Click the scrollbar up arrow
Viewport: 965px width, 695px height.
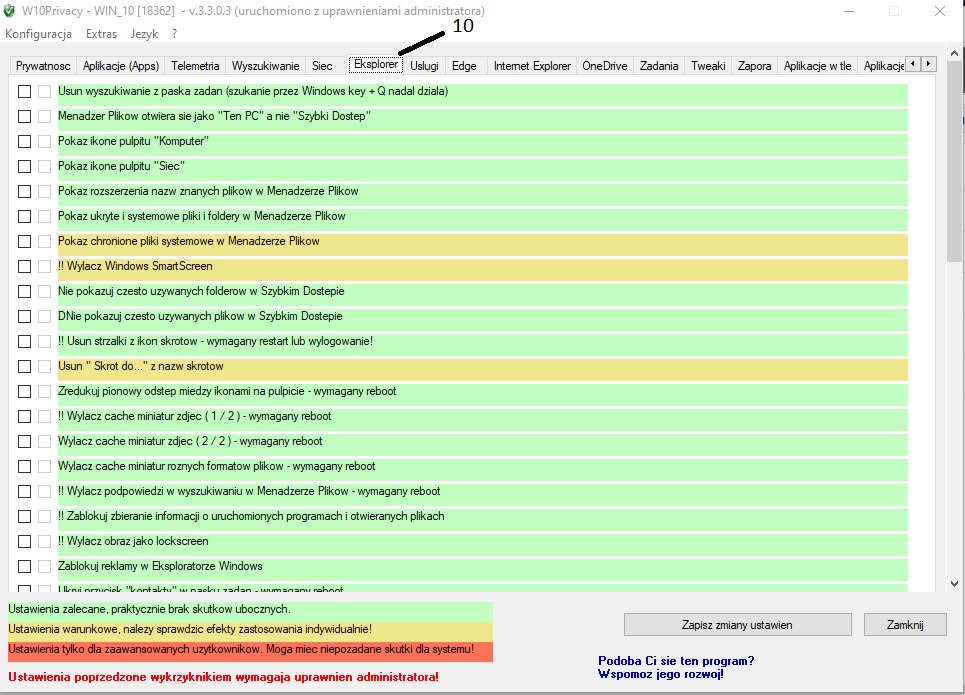tap(955, 53)
